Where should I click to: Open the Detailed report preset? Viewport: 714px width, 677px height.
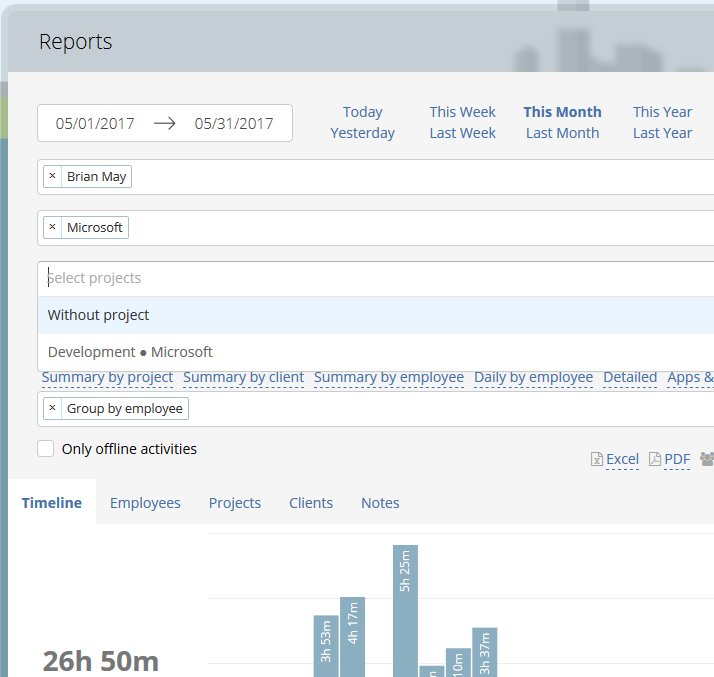pyautogui.click(x=630, y=377)
